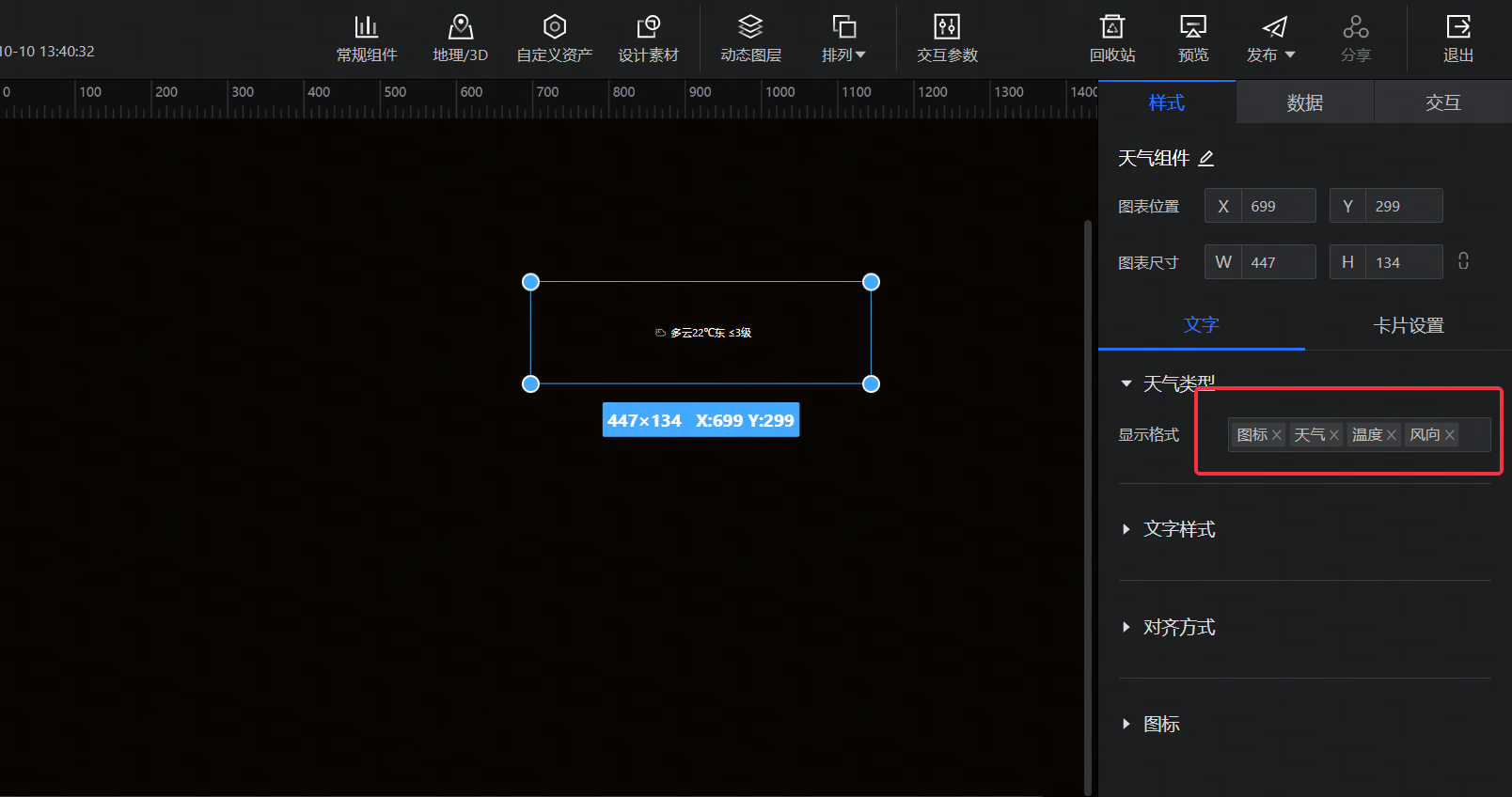Open the 动态图层 layers panel
This screenshot has height=797, width=1512.
click(x=750, y=39)
